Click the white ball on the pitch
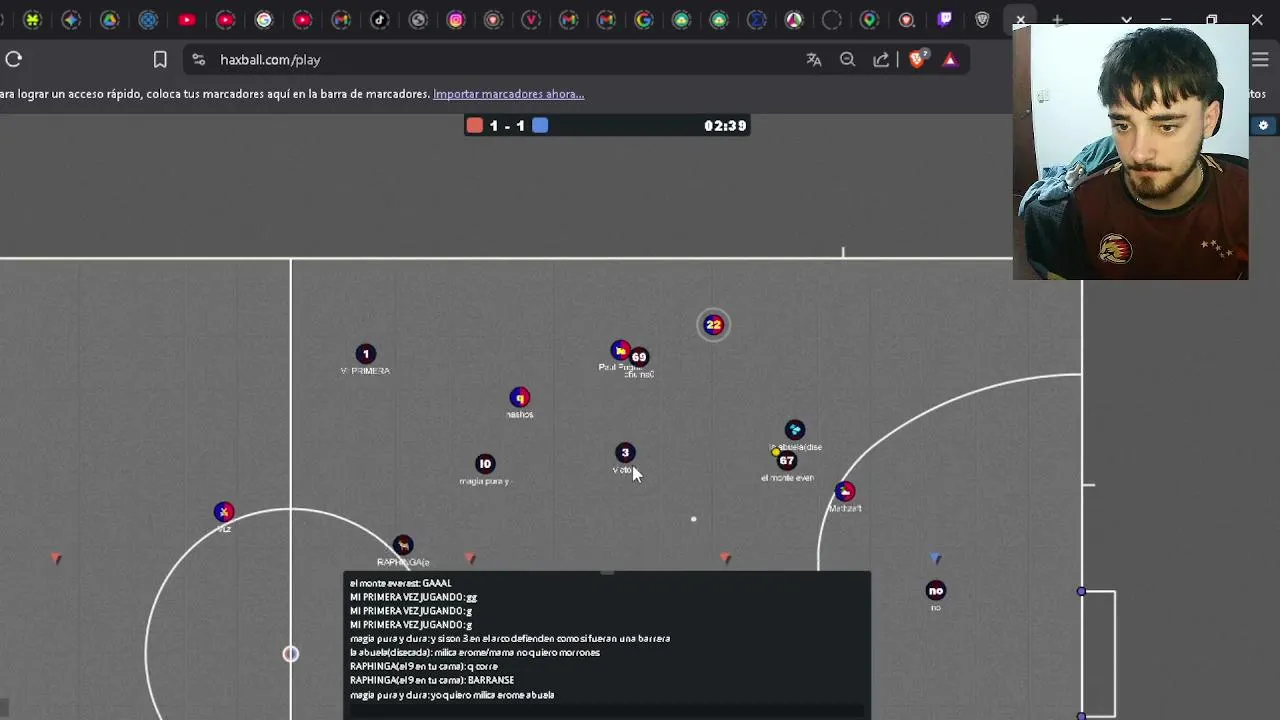The image size is (1280, 720). [x=693, y=519]
